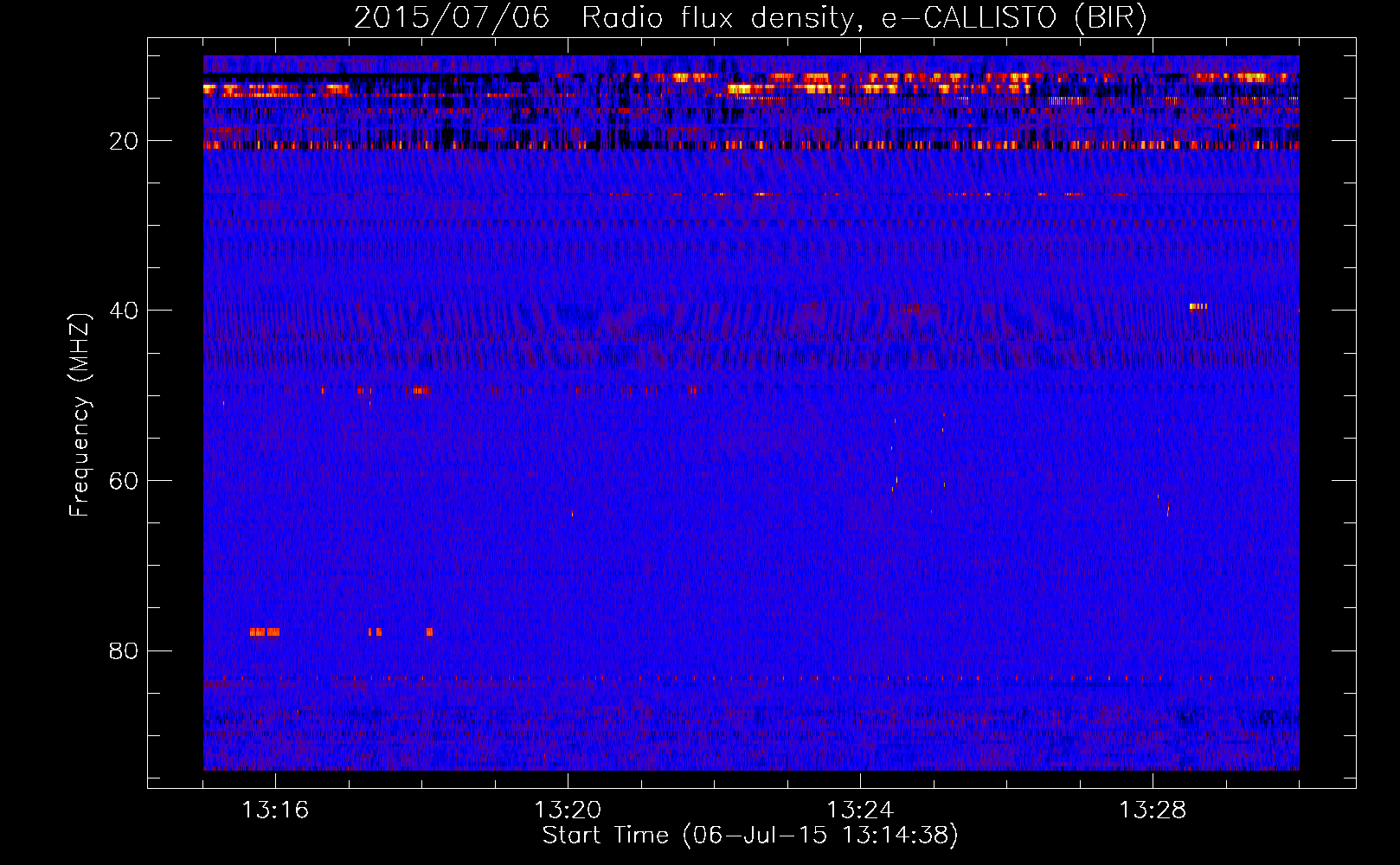This screenshot has width=1400, height=865.
Task: Click the 13:20 time tick label
Action: [x=568, y=810]
